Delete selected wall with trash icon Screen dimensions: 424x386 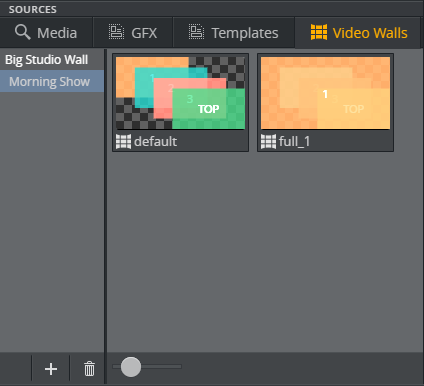click(x=89, y=369)
